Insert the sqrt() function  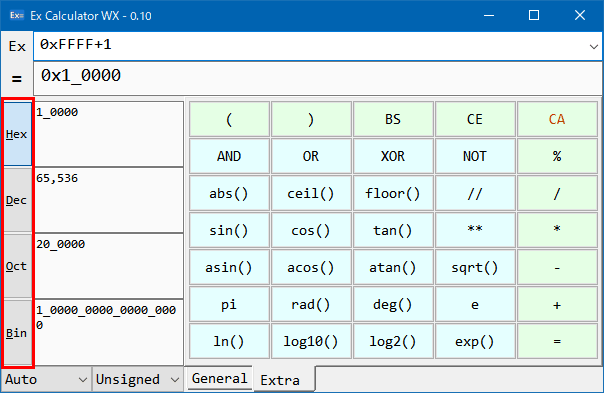[475, 267]
